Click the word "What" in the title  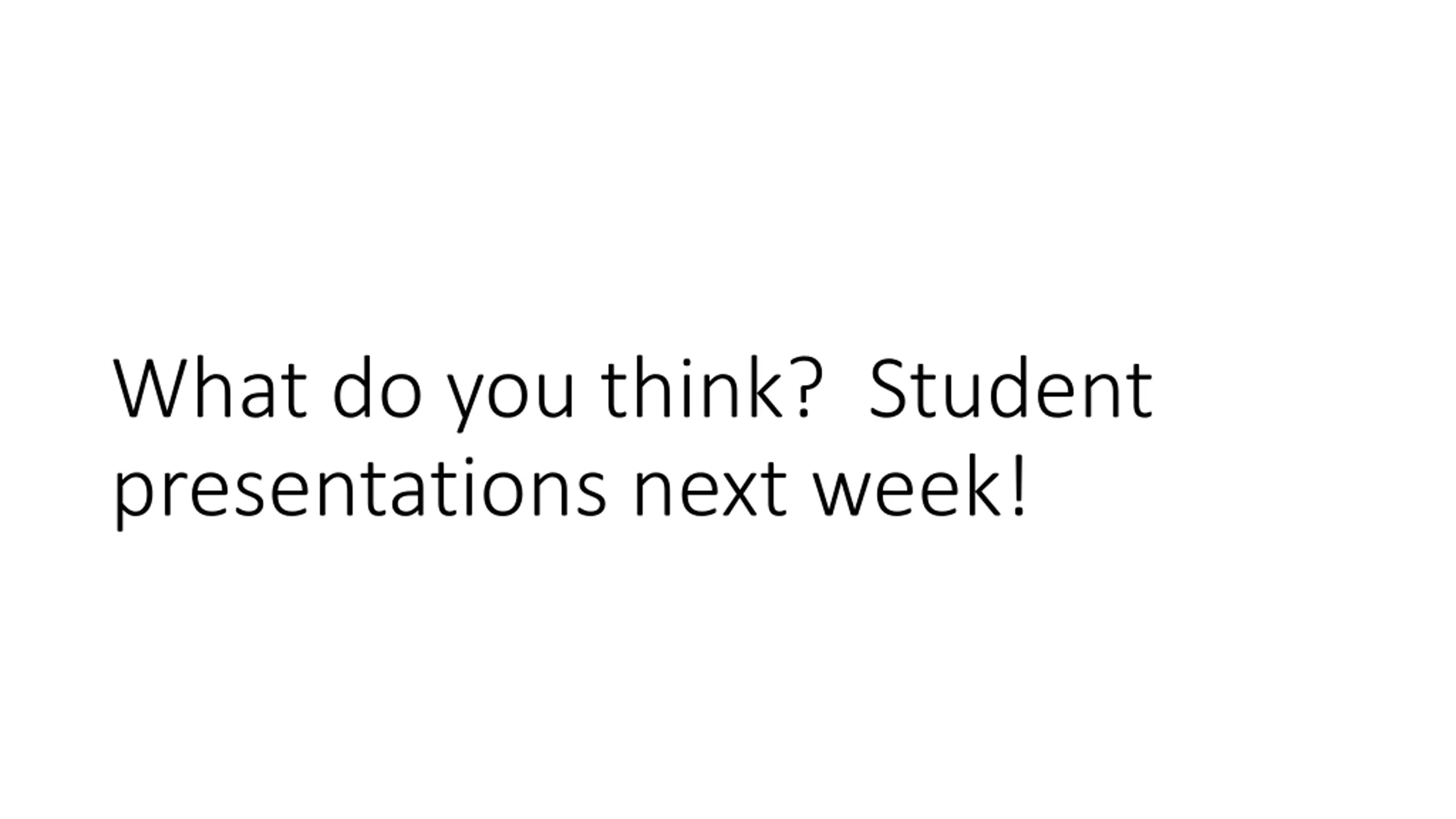pos(210,388)
